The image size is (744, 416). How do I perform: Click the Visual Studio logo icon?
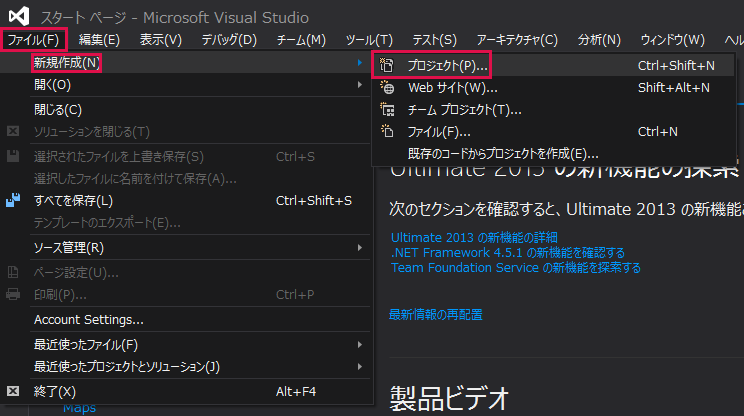[19, 16]
